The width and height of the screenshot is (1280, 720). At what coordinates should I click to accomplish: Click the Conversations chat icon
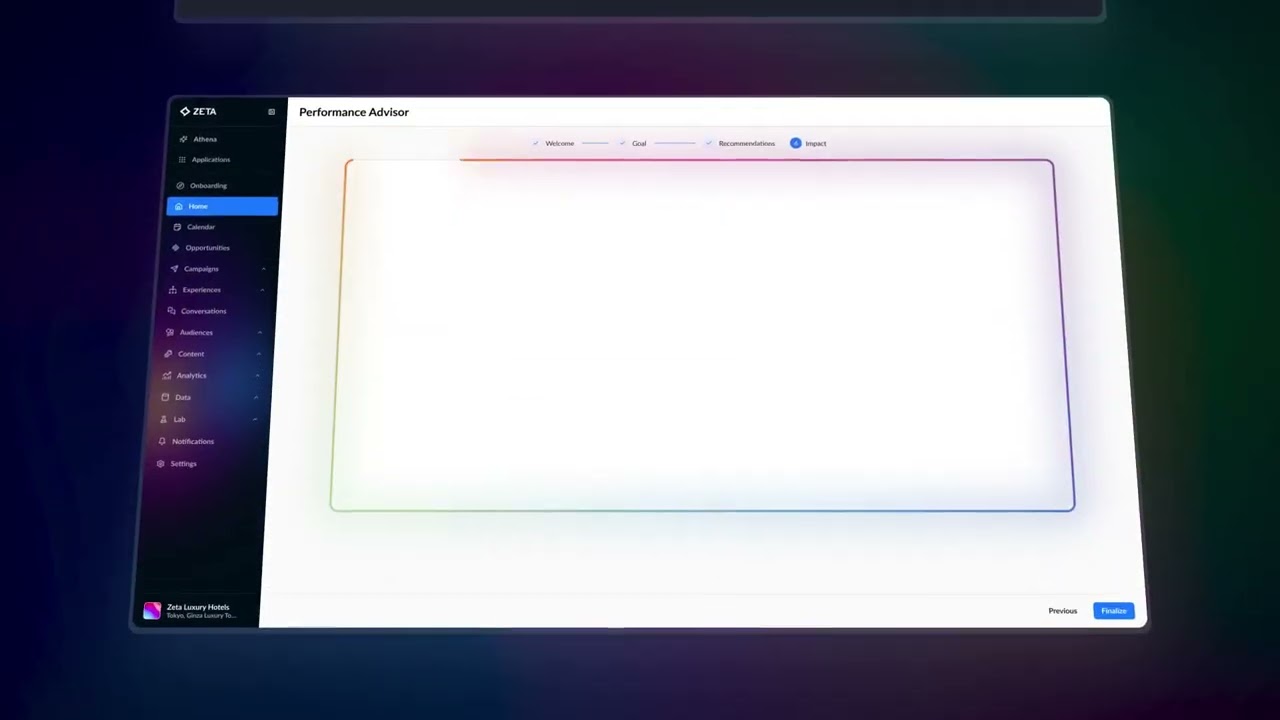(x=171, y=311)
